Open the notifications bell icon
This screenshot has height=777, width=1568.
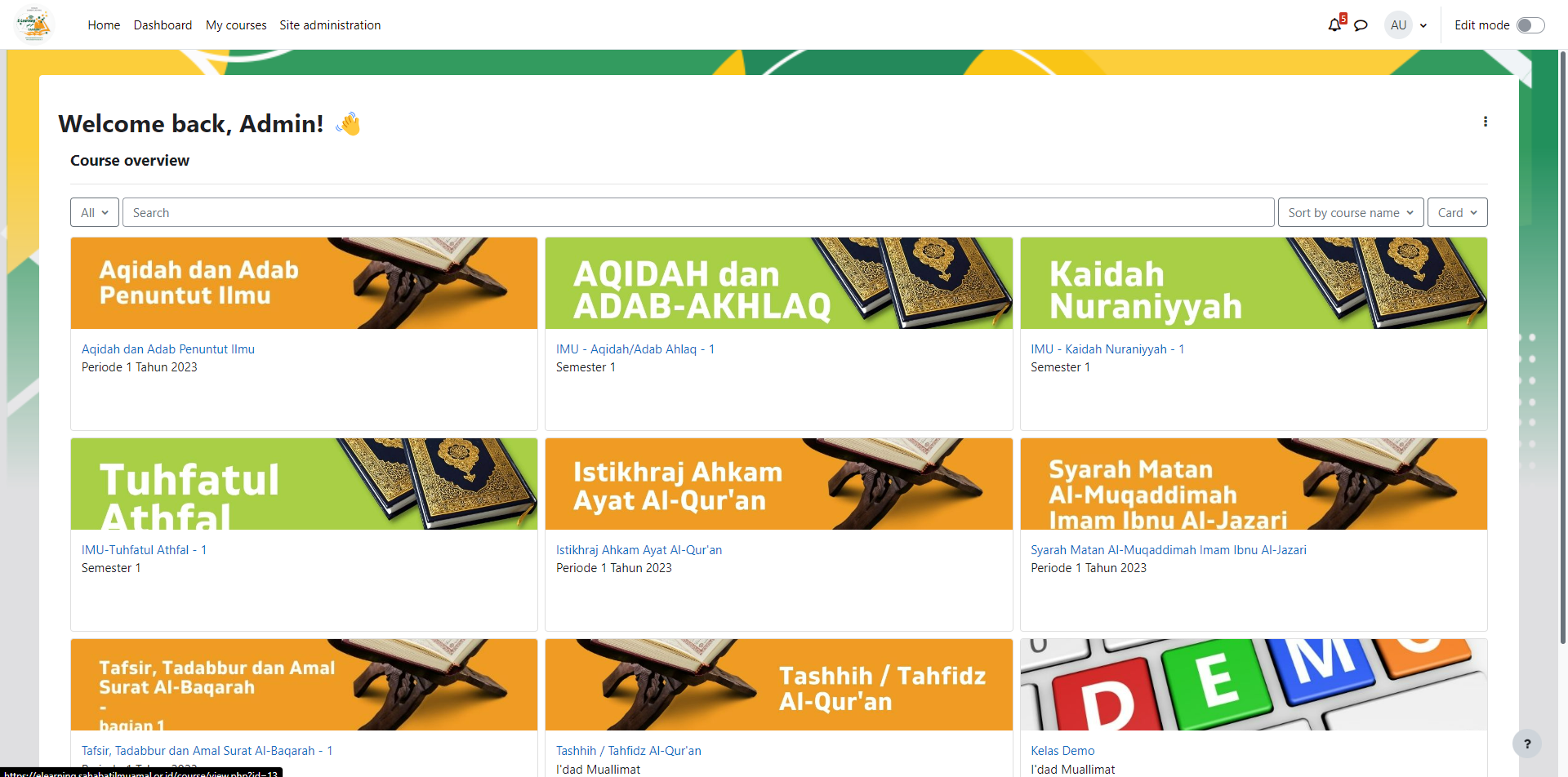coord(1334,25)
